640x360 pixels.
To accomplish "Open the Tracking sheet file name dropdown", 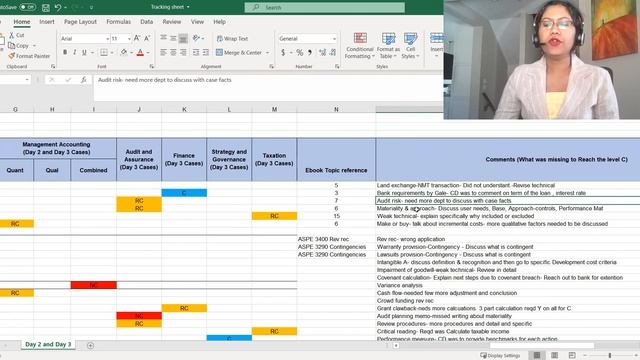I will (x=188, y=7).
